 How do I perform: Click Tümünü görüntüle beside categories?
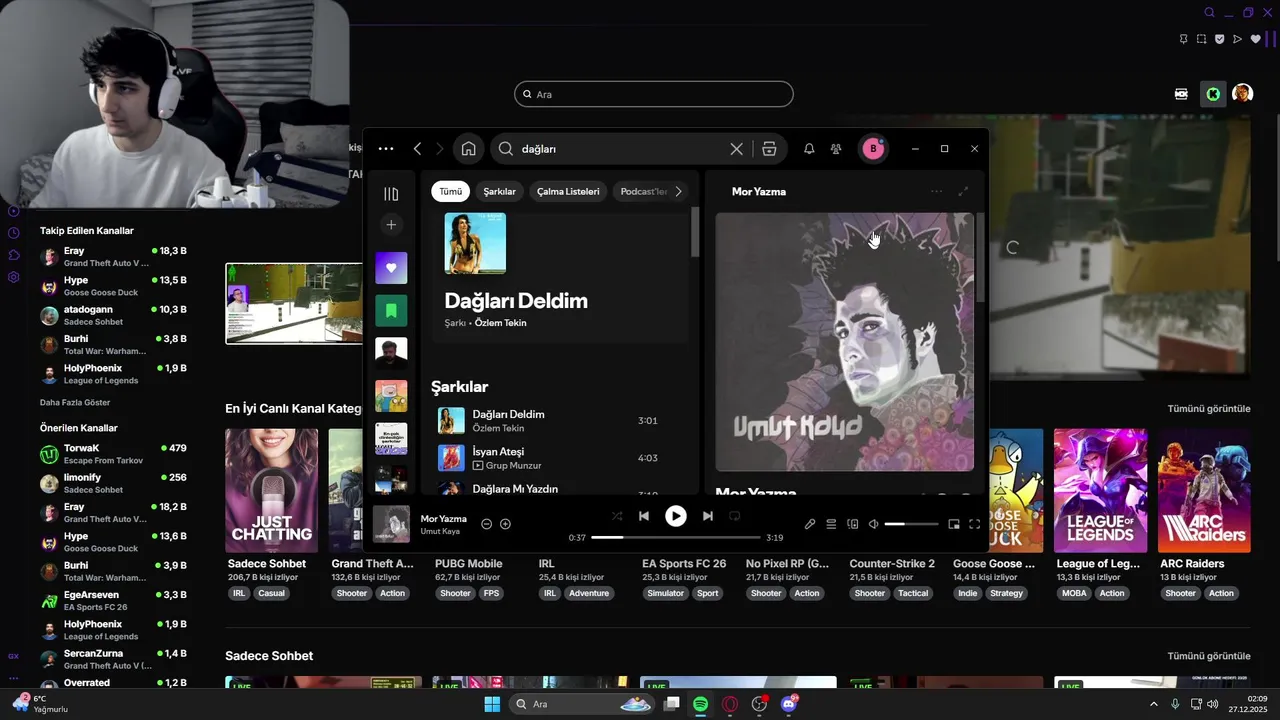click(x=1209, y=408)
